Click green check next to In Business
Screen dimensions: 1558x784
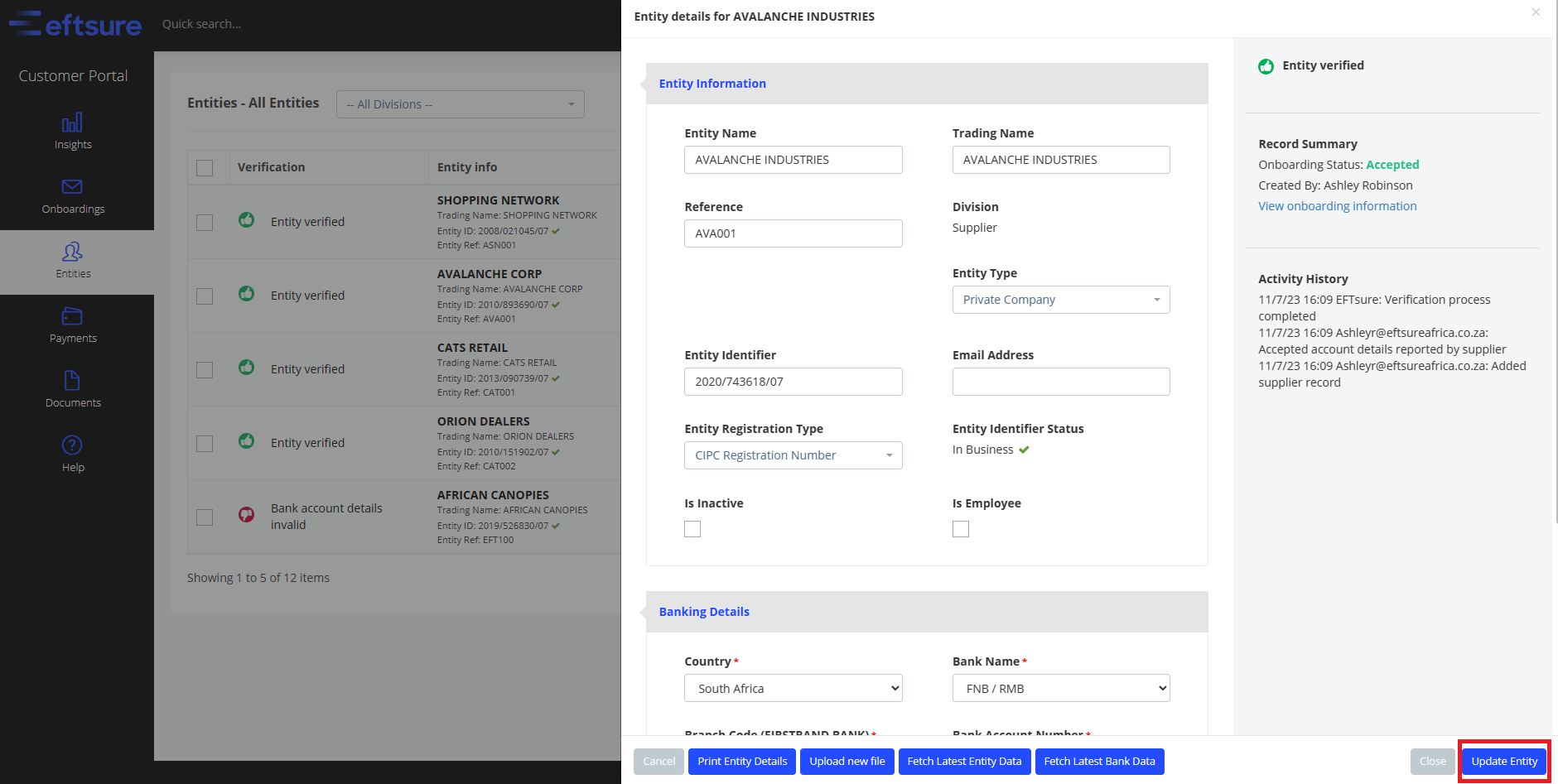[x=1025, y=450]
